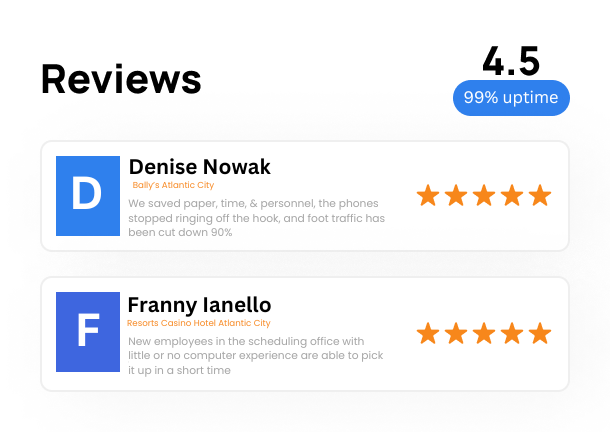Click the Franny Ianello reviewer name

coord(200,305)
